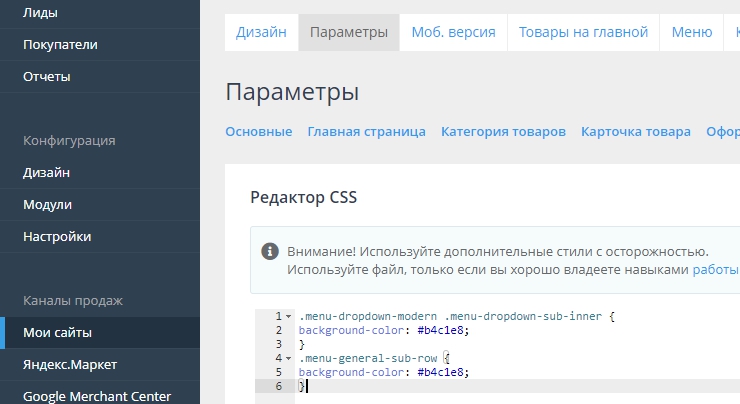Open the Категория товаров section link
The height and width of the screenshot is (404, 740).
point(503,131)
